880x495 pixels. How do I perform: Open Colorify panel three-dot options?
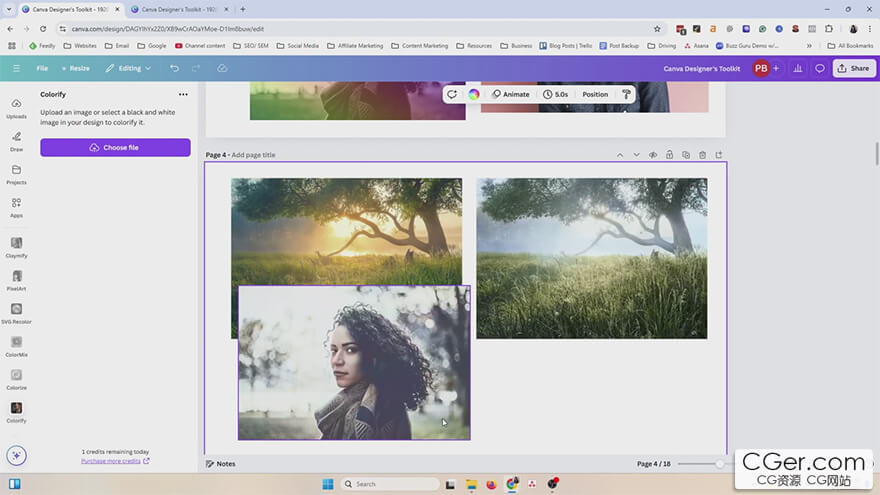click(x=183, y=94)
